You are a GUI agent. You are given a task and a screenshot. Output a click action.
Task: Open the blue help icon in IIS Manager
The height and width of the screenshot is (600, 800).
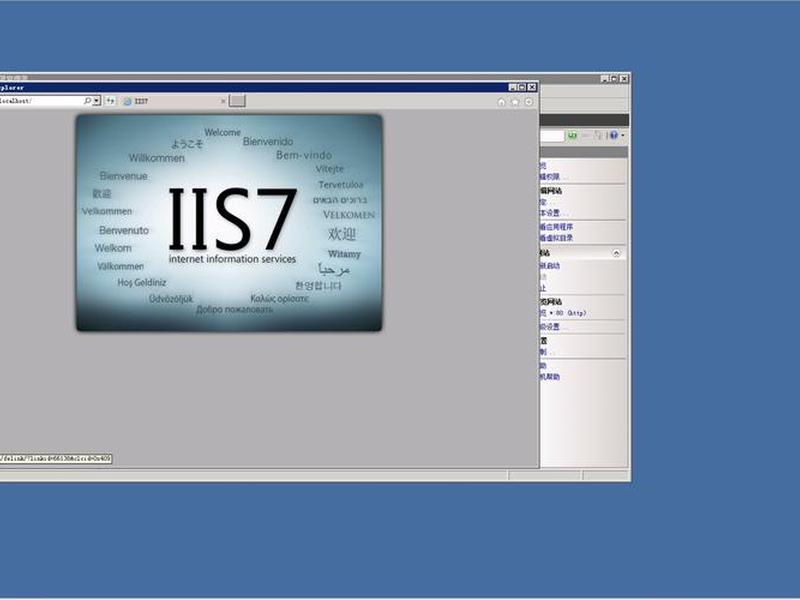[x=613, y=135]
